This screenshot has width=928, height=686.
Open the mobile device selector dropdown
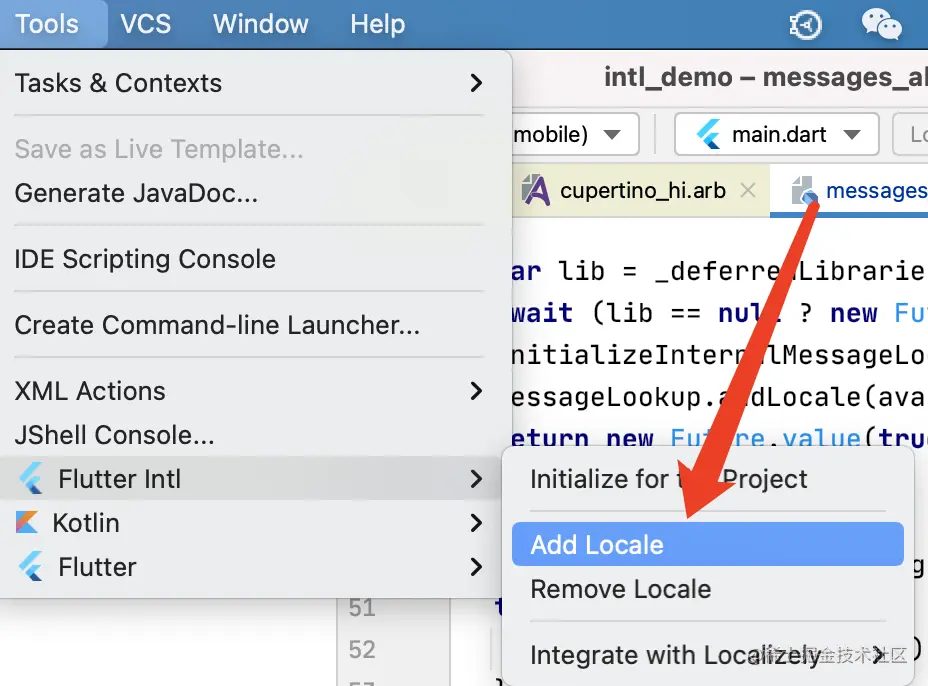pos(613,135)
